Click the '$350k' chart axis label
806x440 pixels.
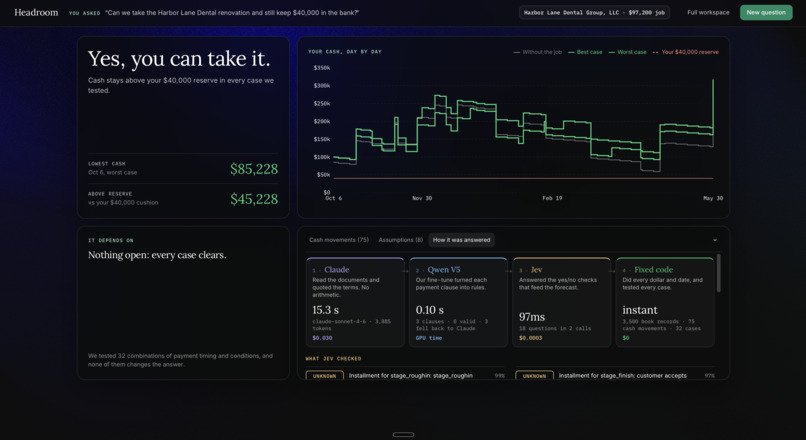pyautogui.click(x=322, y=68)
